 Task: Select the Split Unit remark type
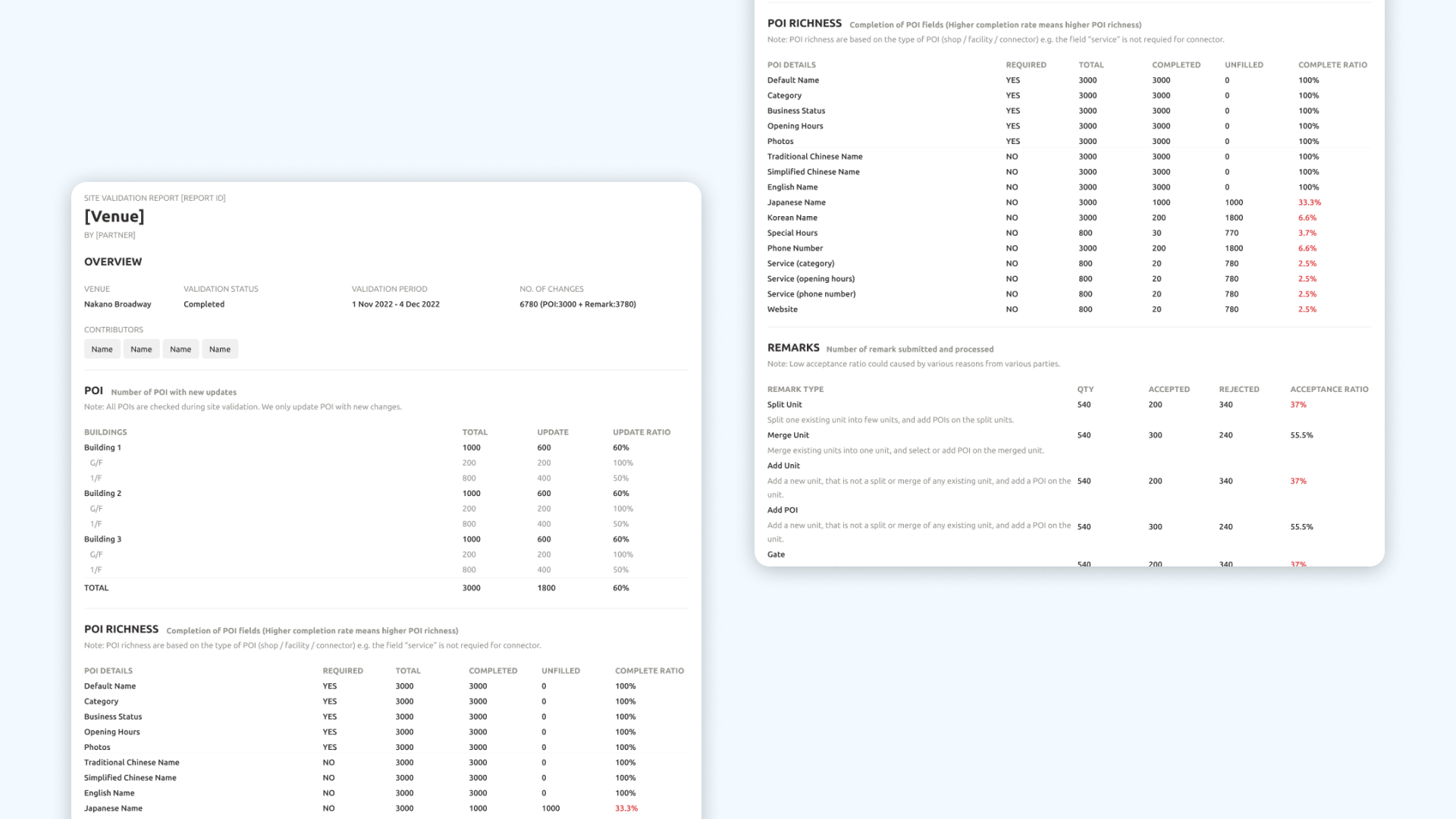point(784,405)
